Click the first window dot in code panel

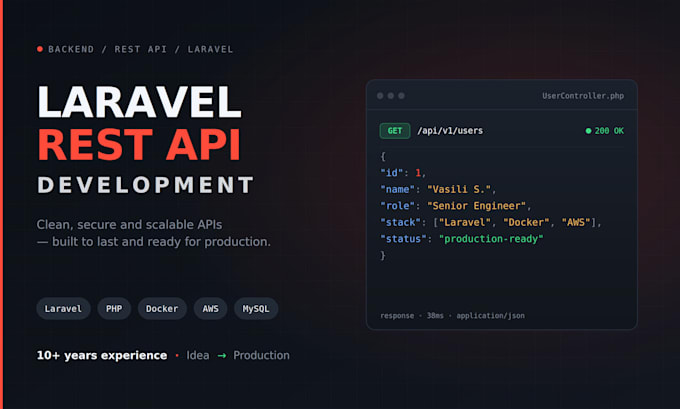pyautogui.click(x=380, y=95)
